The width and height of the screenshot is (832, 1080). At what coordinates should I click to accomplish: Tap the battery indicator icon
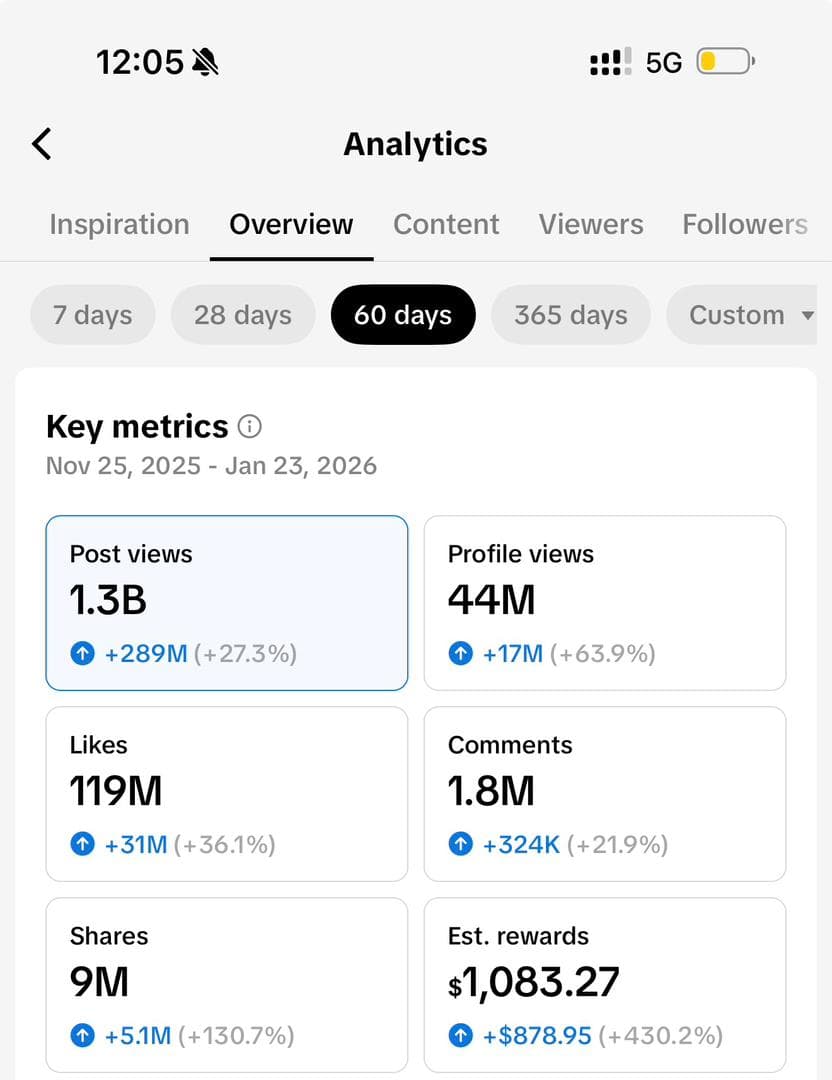725,61
